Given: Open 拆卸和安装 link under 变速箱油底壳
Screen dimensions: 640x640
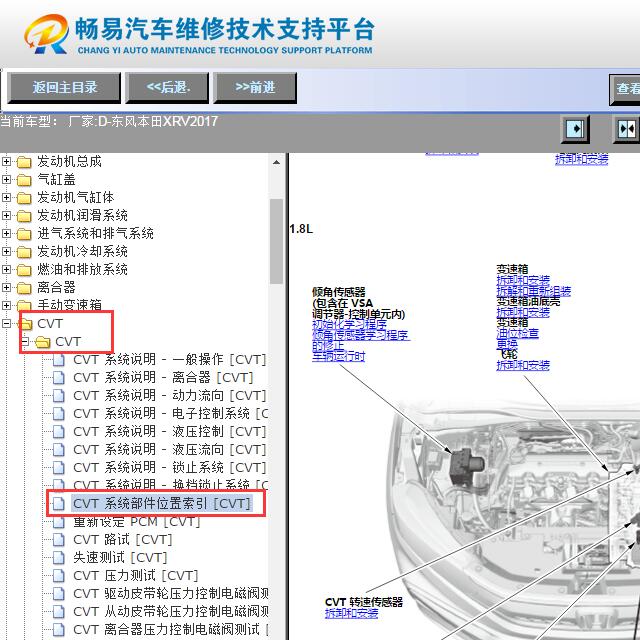Looking at the screenshot, I should pos(523,313).
